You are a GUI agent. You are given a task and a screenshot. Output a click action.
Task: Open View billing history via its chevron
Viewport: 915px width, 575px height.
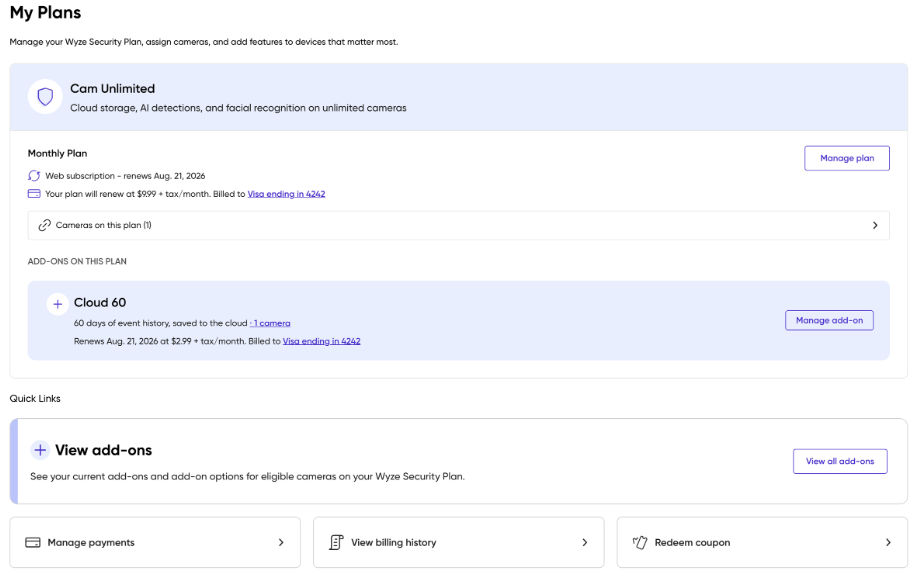pos(584,542)
